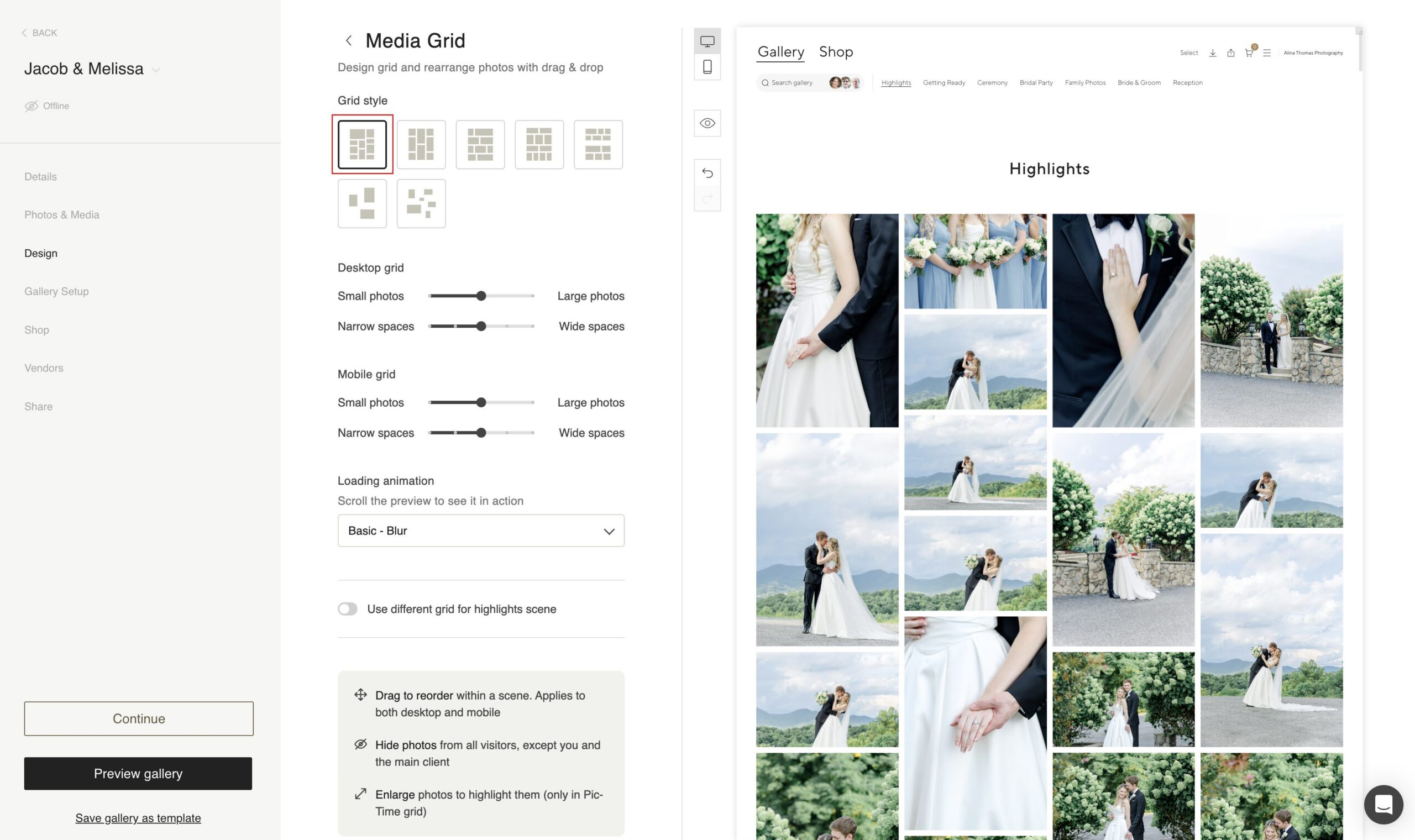
Task: Switch preview to desktop view
Action: (x=707, y=41)
